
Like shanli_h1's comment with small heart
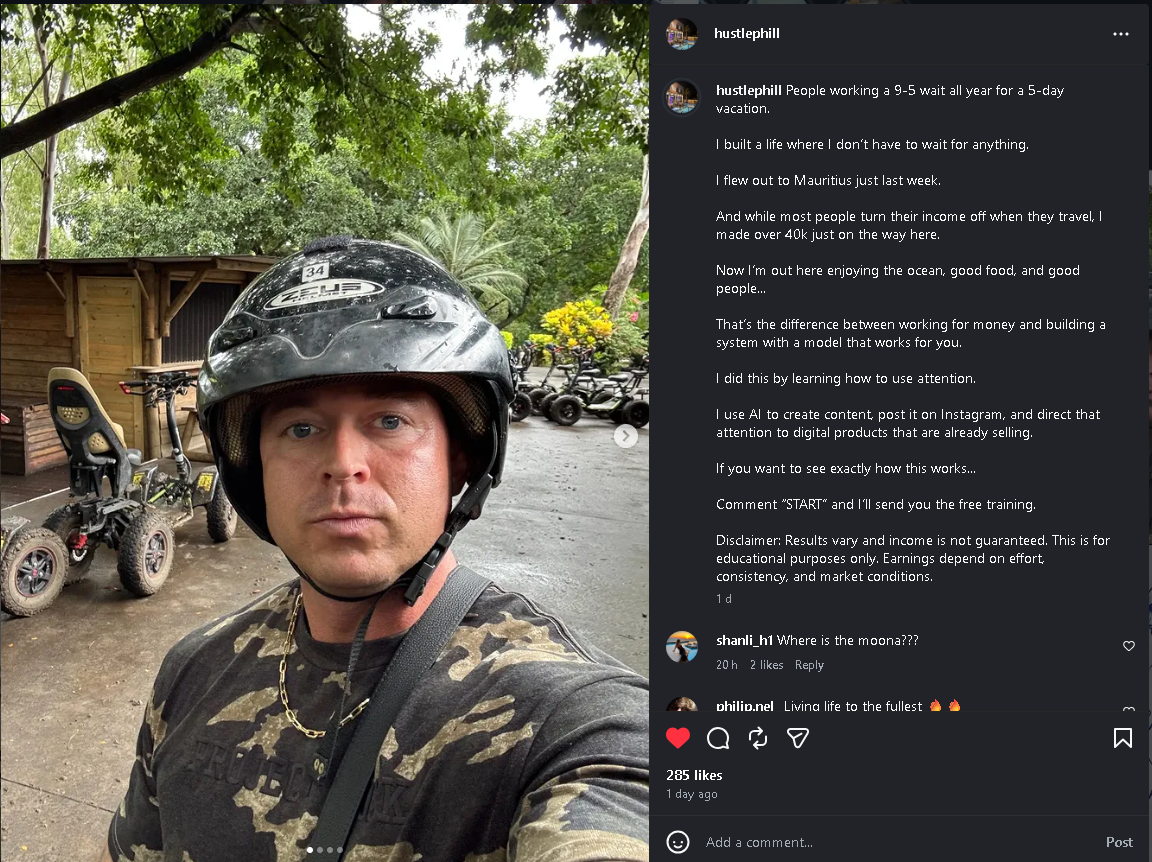click(x=1129, y=646)
